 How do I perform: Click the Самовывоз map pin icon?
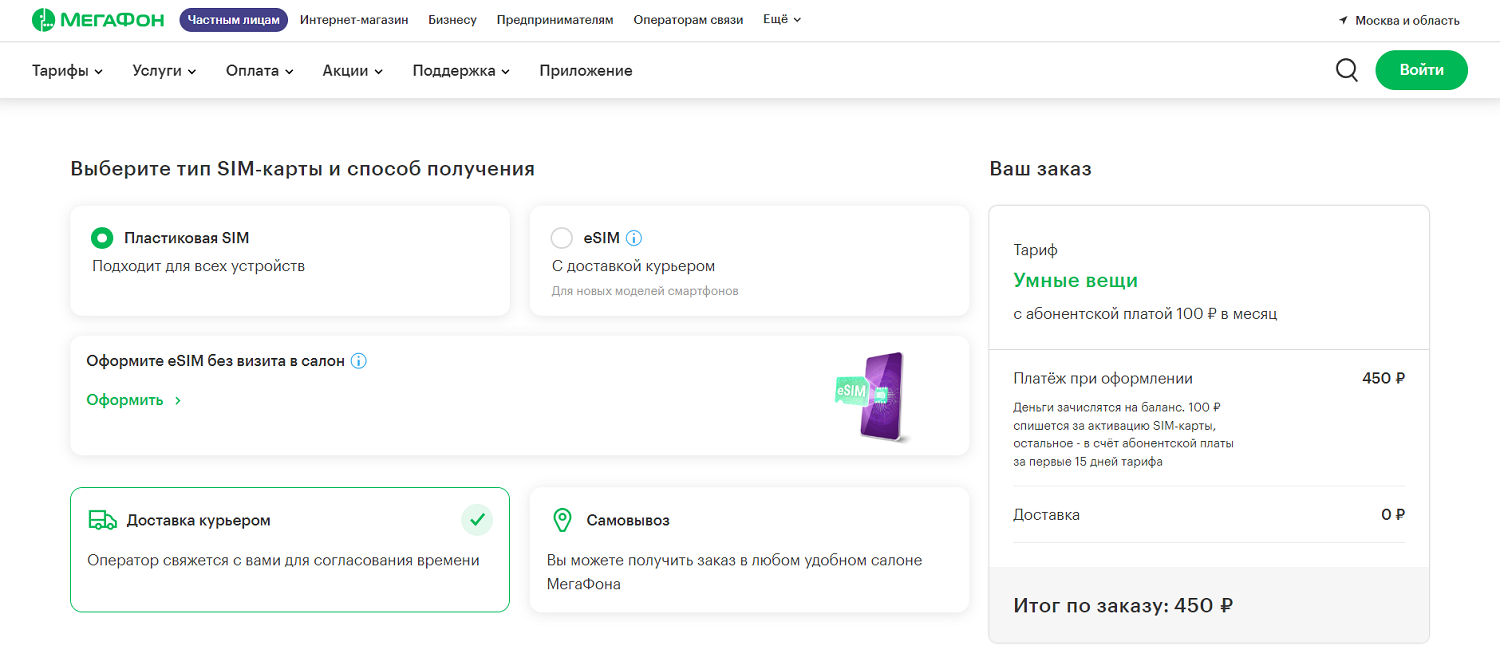(562, 520)
